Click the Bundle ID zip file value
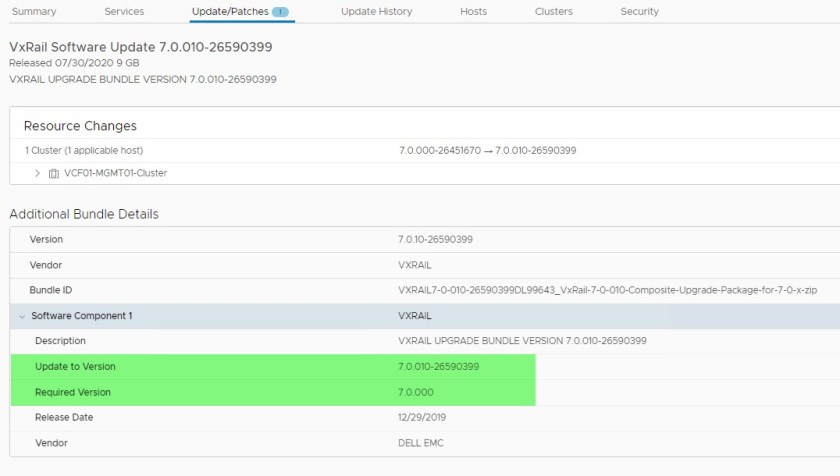Viewport: 840px width, 476px height. tap(608, 290)
